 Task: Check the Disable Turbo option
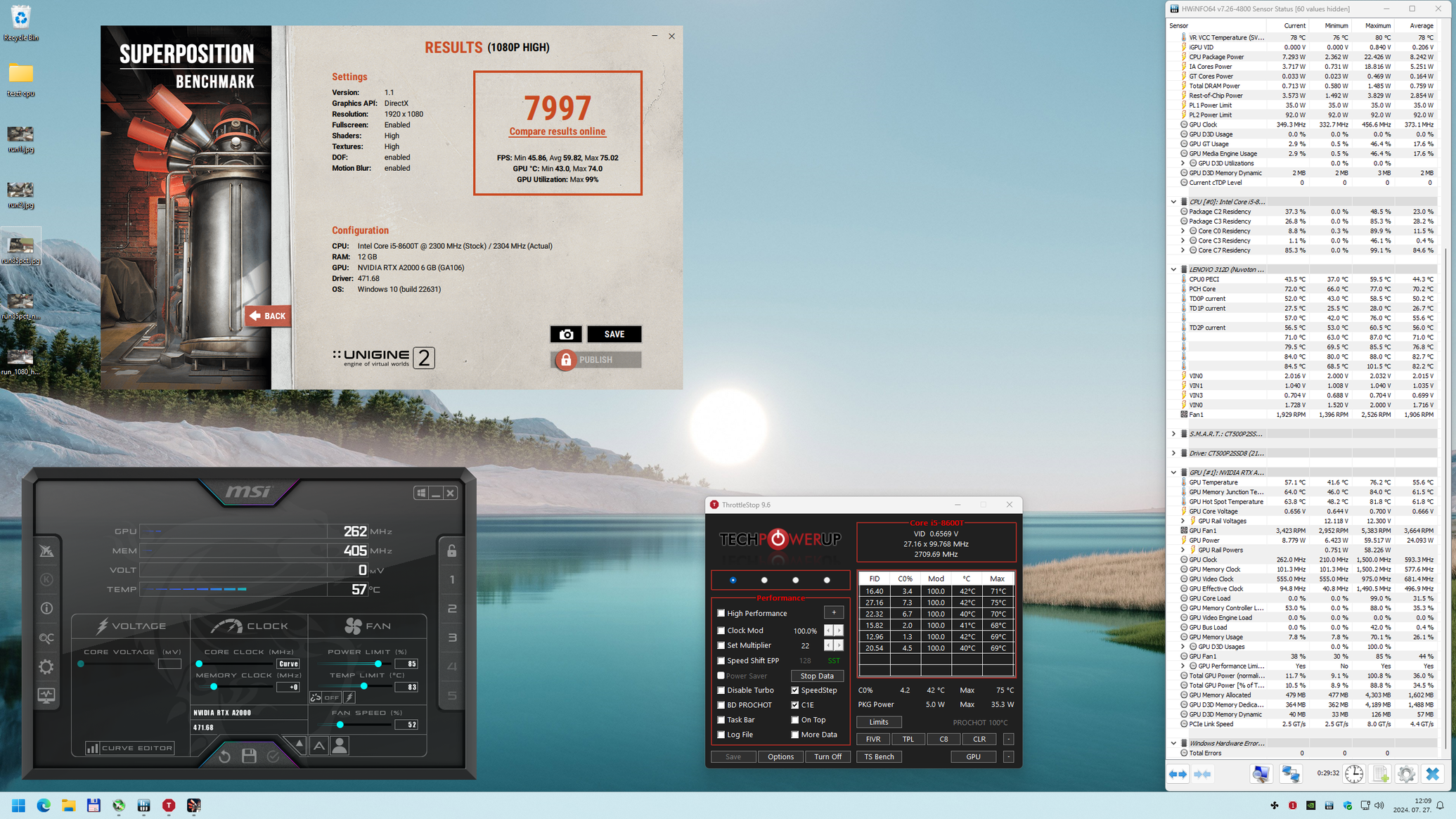[x=721, y=690]
